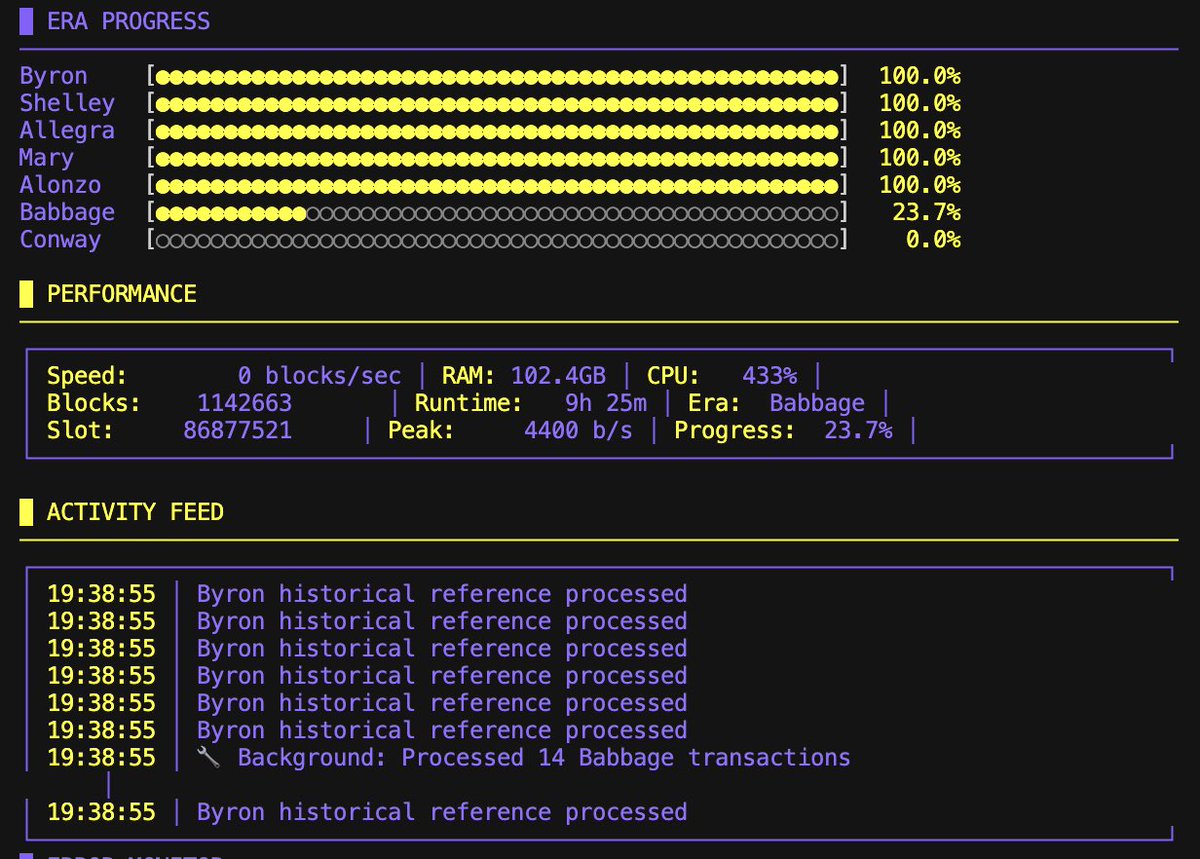Select Byron's 100.0% value
Screen dimensions: 1200x859
(920, 76)
